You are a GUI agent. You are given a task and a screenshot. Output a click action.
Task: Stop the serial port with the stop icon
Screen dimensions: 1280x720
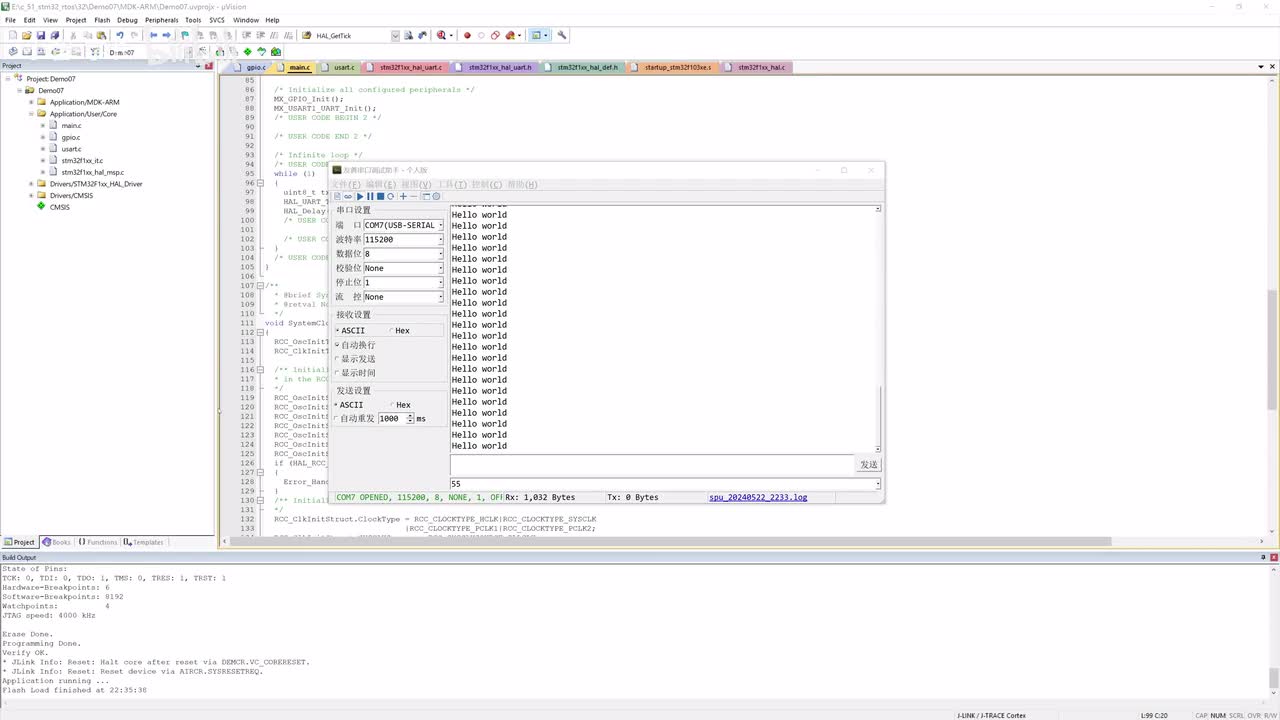pyautogui.click(x=380, y=196)
